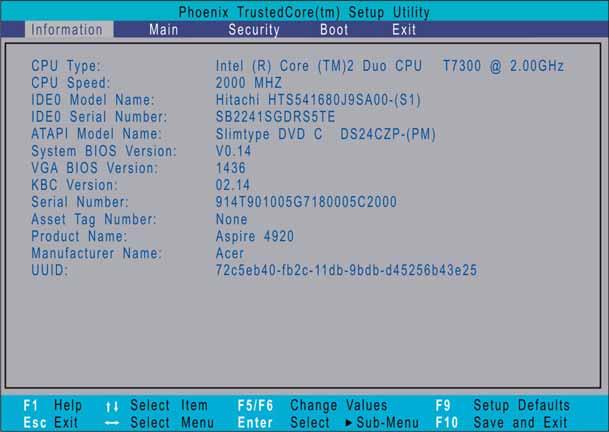Click the KBC Version label

[74, 185]
